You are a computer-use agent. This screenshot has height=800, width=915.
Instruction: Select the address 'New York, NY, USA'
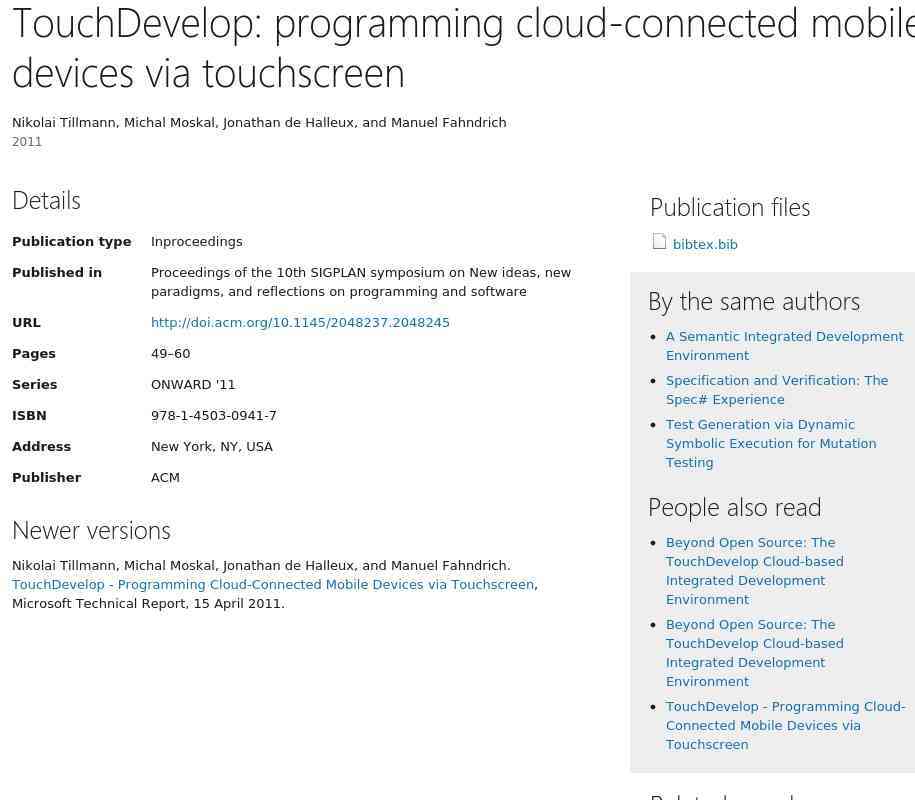212,446
